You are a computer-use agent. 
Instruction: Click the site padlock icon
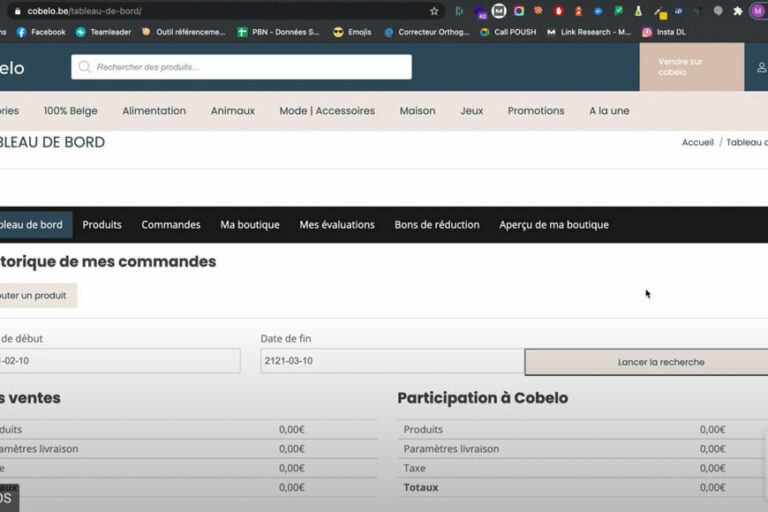17,11
